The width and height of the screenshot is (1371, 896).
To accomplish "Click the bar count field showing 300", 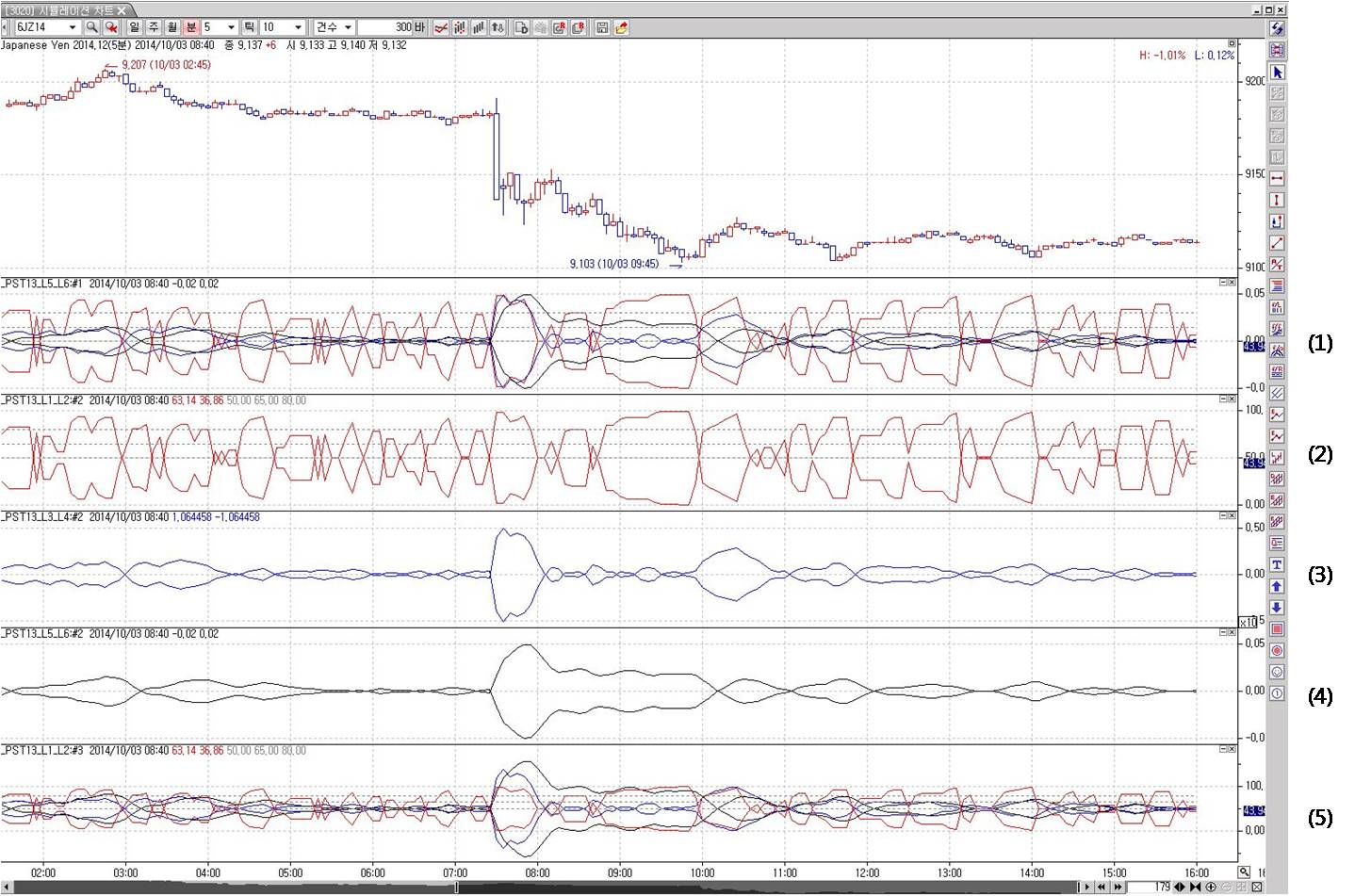I will 385,27.
